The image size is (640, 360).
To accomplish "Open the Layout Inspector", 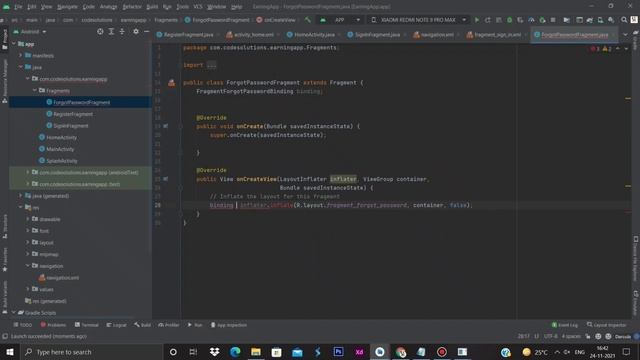I will click(607, 325).
